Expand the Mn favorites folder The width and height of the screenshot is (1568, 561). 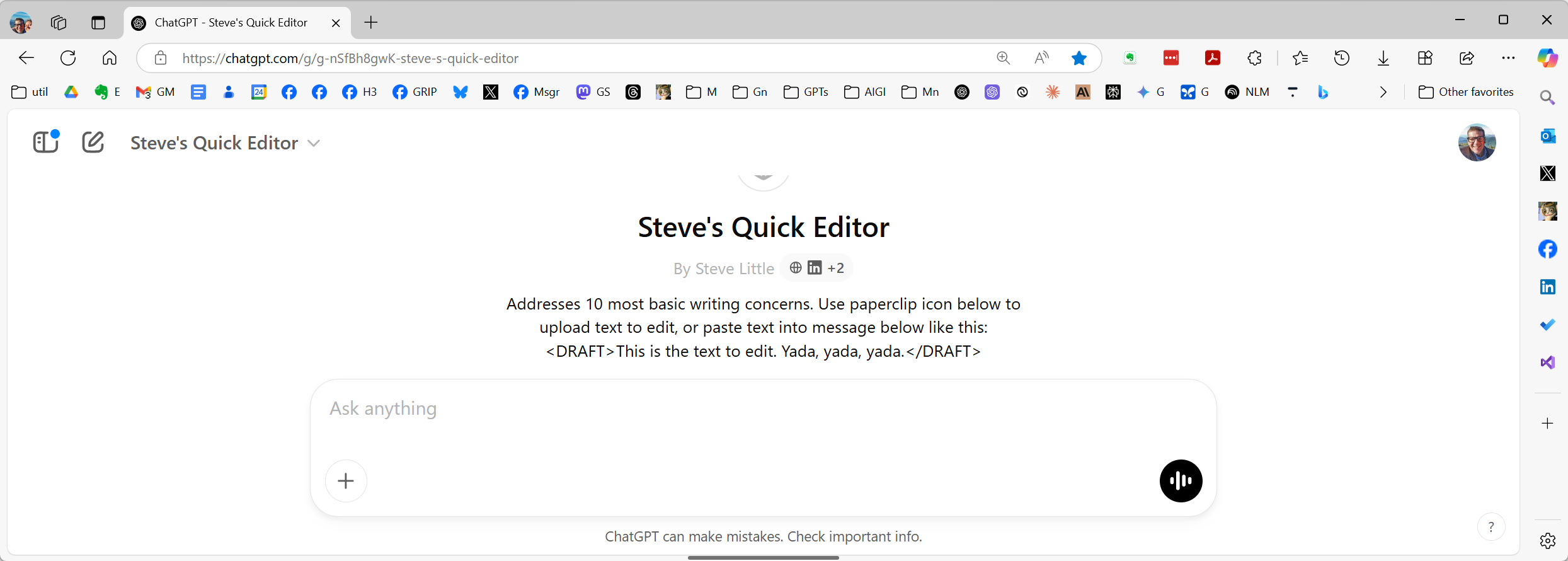click(x=920, y=92)
